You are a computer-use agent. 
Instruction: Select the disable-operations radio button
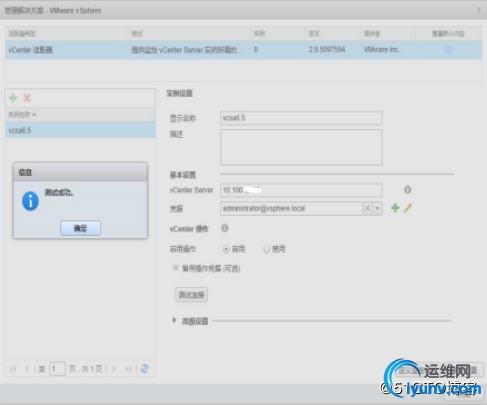[x=266, y=249]
